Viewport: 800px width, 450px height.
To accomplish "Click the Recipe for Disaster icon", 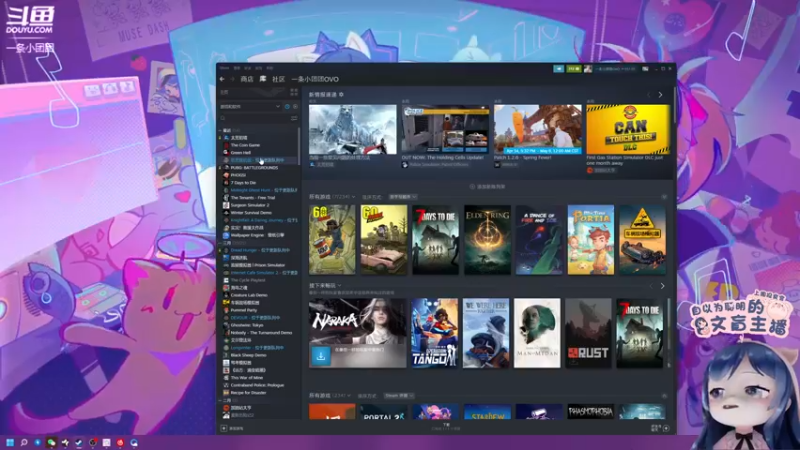I will click(x=226, y=393).
